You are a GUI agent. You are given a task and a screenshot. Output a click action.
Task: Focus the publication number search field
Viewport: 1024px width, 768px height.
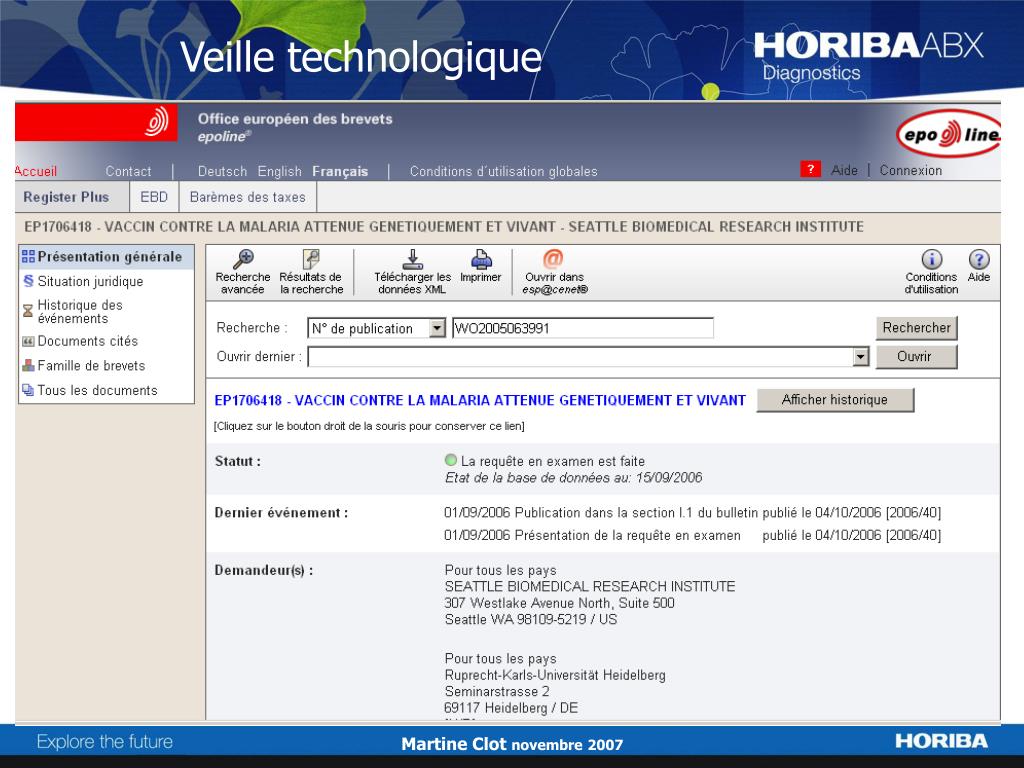pyautogui.click(x=583, y=328)
